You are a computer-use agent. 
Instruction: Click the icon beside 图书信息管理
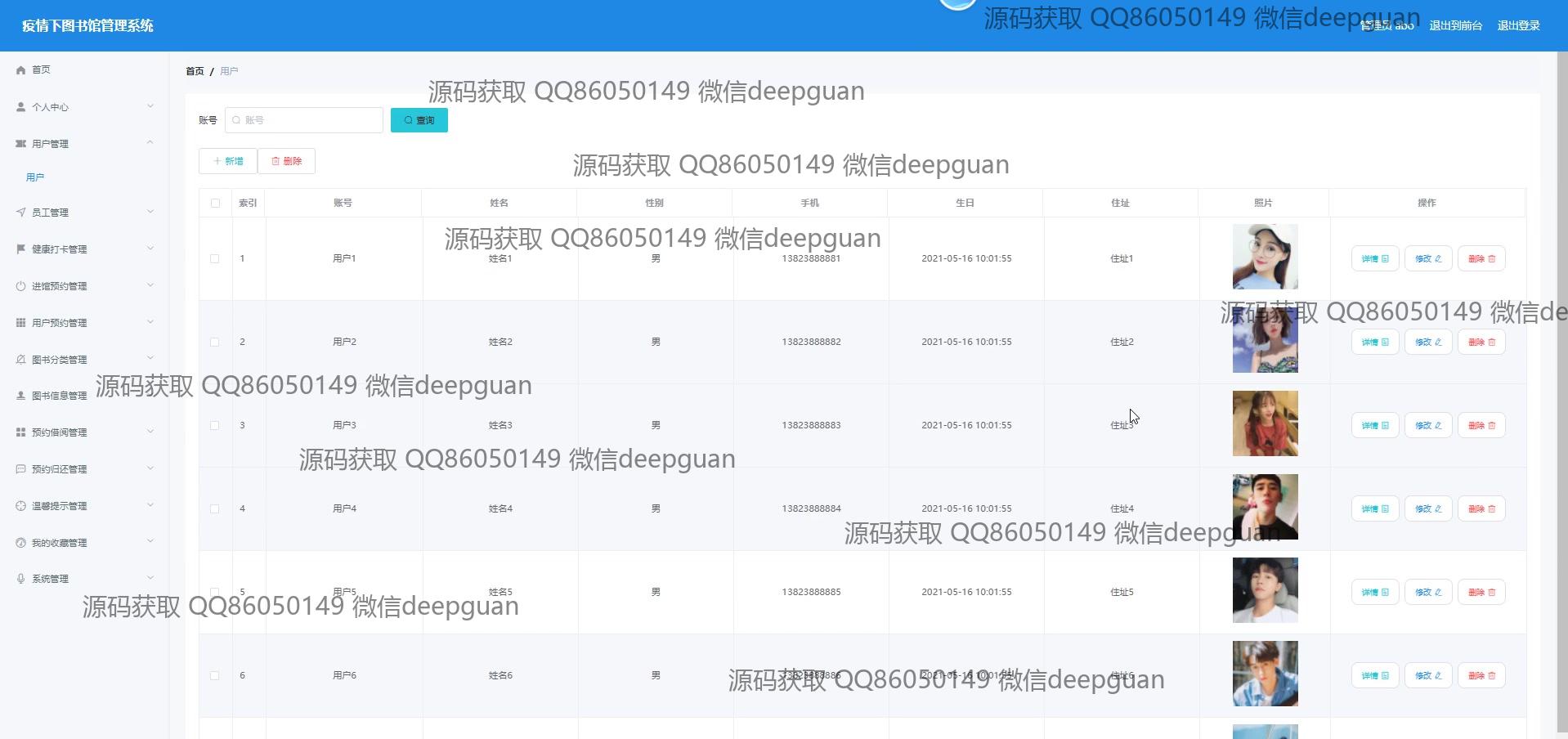(21, 396)
